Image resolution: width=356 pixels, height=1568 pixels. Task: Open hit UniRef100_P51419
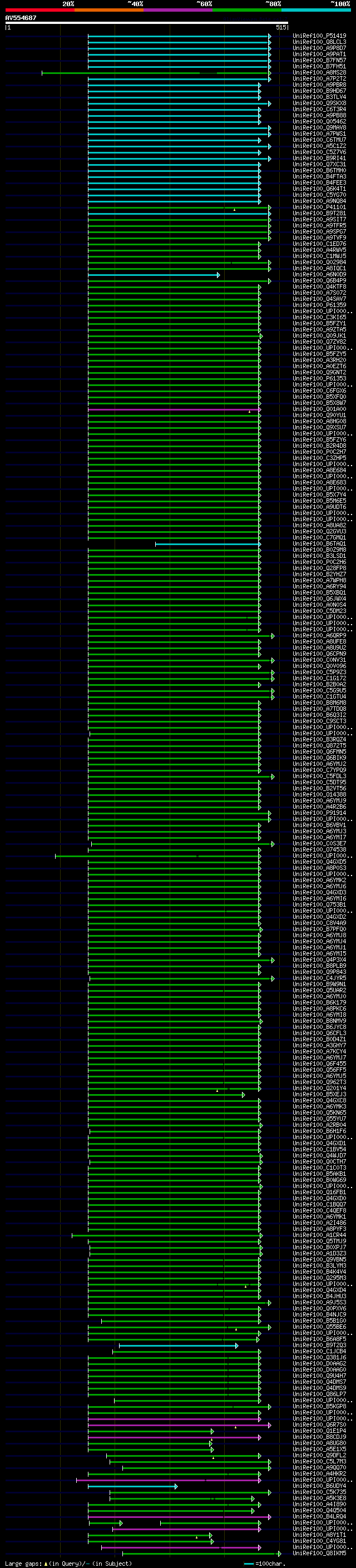click(319, 36)
